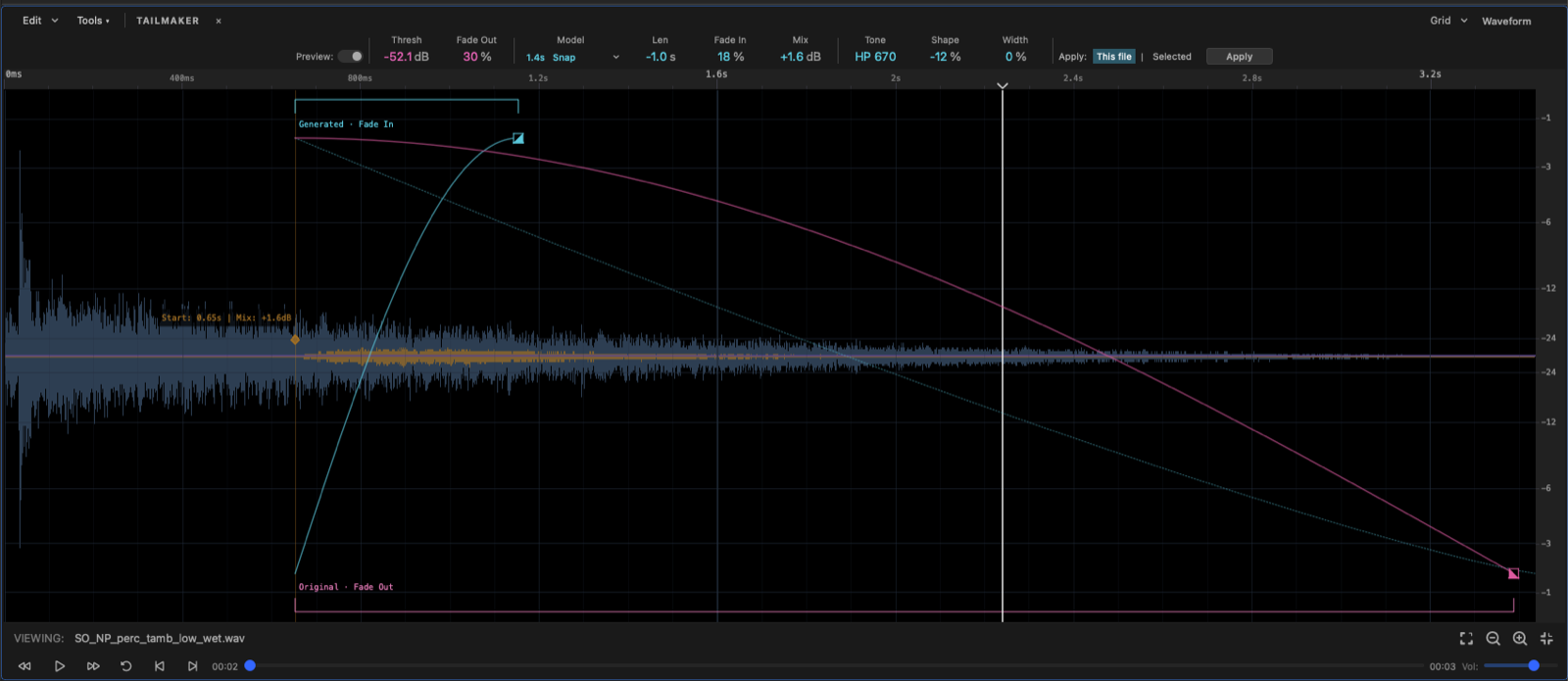Skip to end of the file
Screen dimensions: 1568x681
(192, 666)
